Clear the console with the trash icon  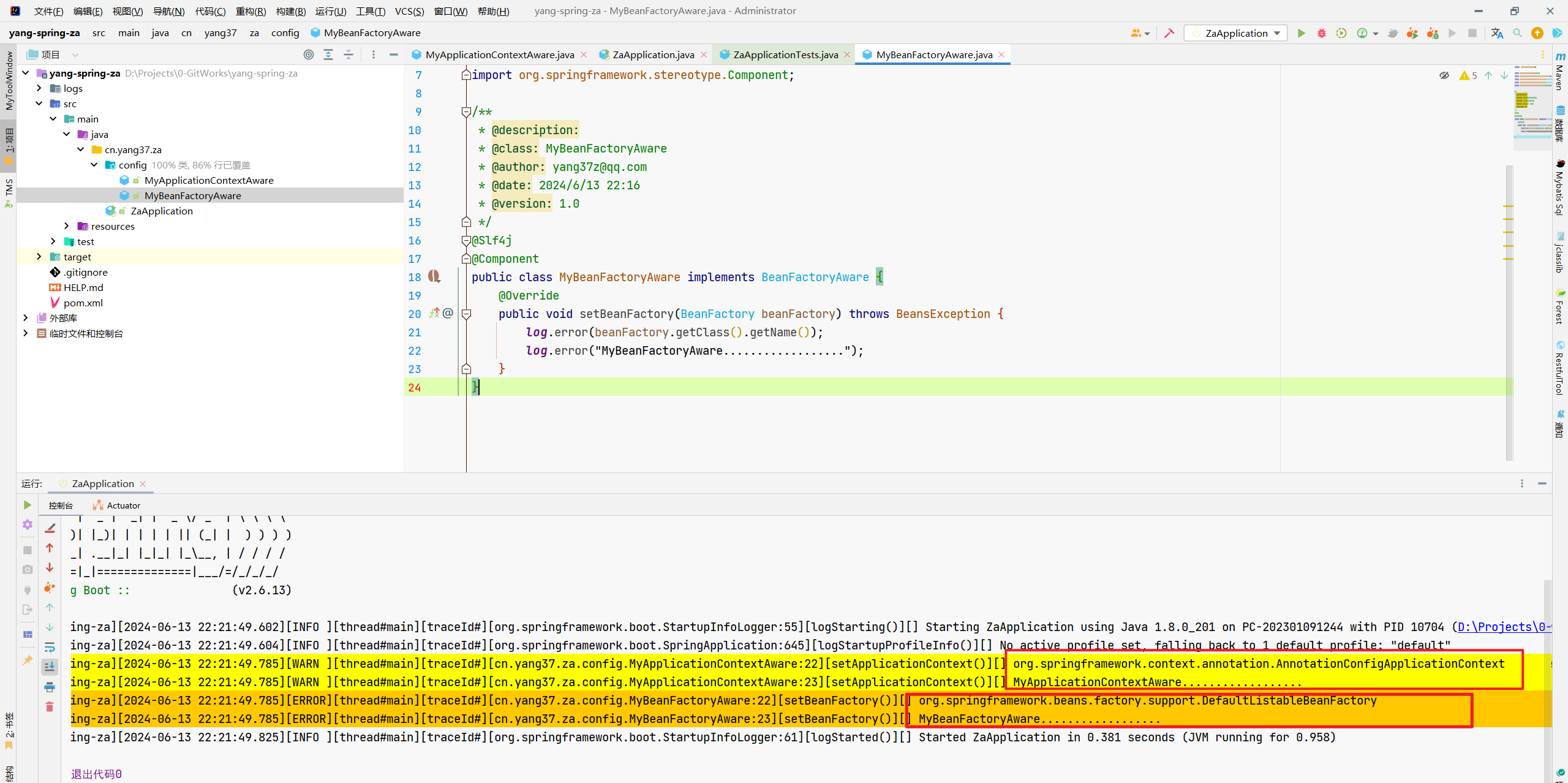pyautogui.click(x=50, y=706)
